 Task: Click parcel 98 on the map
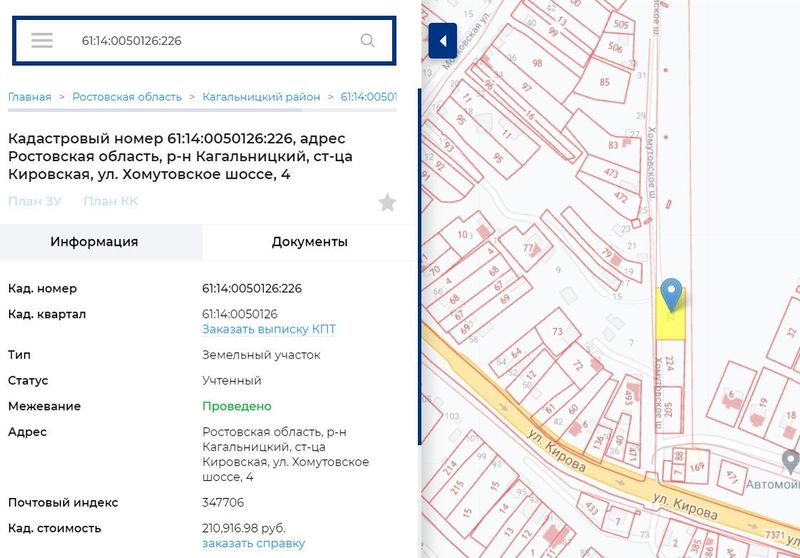click(x=537, y=63)
